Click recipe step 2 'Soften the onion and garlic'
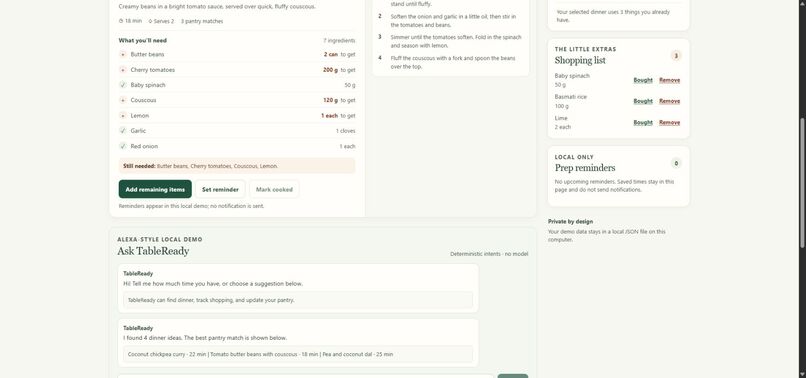806x378 pixels. pyautogui.click(x=453, y=21)
